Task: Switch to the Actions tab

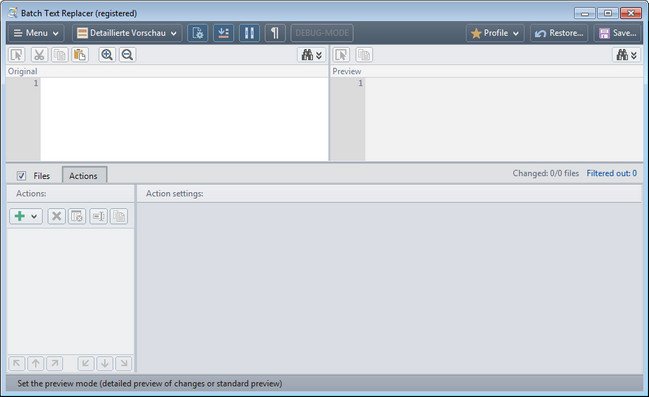Action: 84,176
